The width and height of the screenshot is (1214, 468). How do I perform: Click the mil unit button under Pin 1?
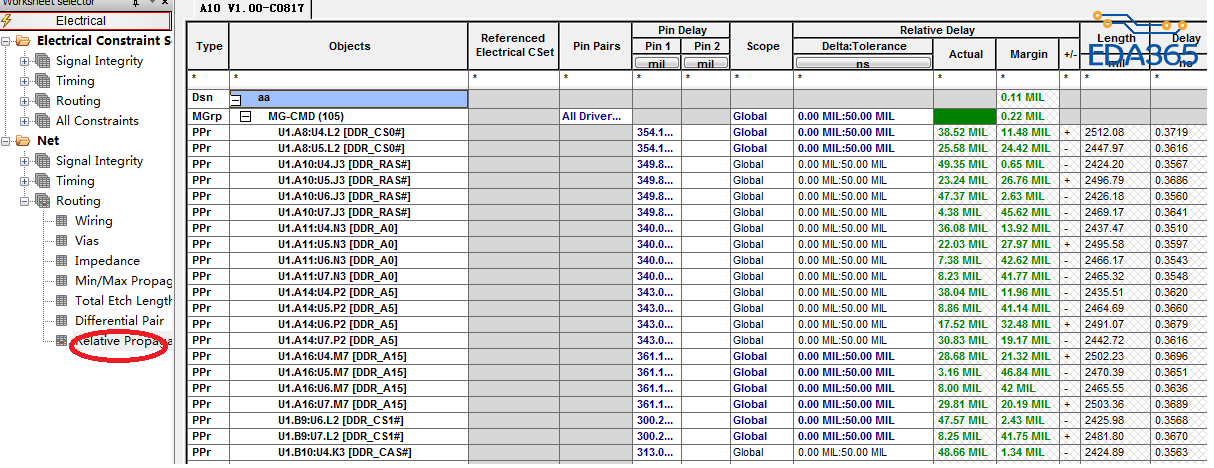[657, 63]
